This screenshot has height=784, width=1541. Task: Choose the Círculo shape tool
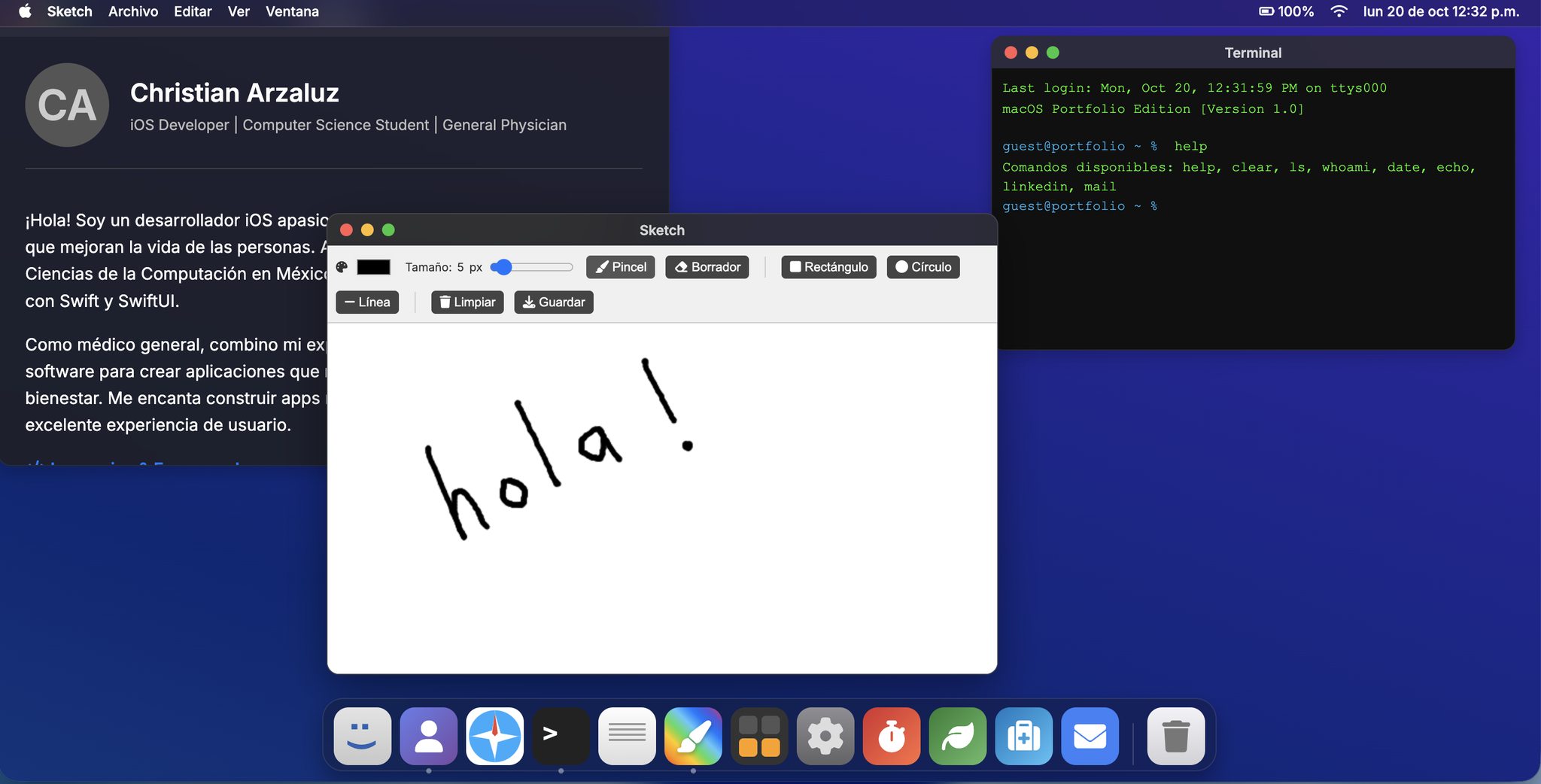click(923, 267)
